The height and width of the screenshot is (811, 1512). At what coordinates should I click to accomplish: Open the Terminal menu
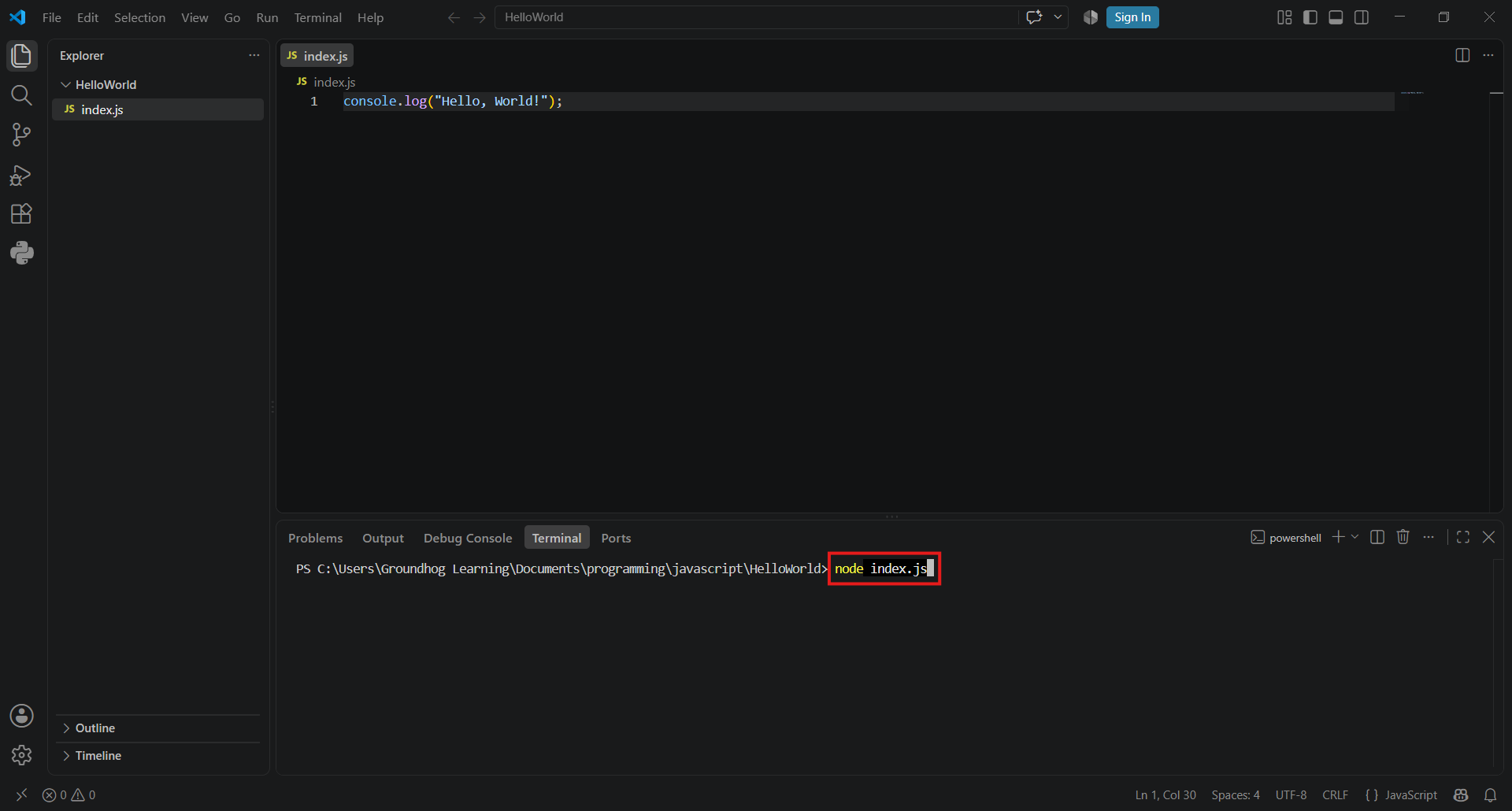317,17
